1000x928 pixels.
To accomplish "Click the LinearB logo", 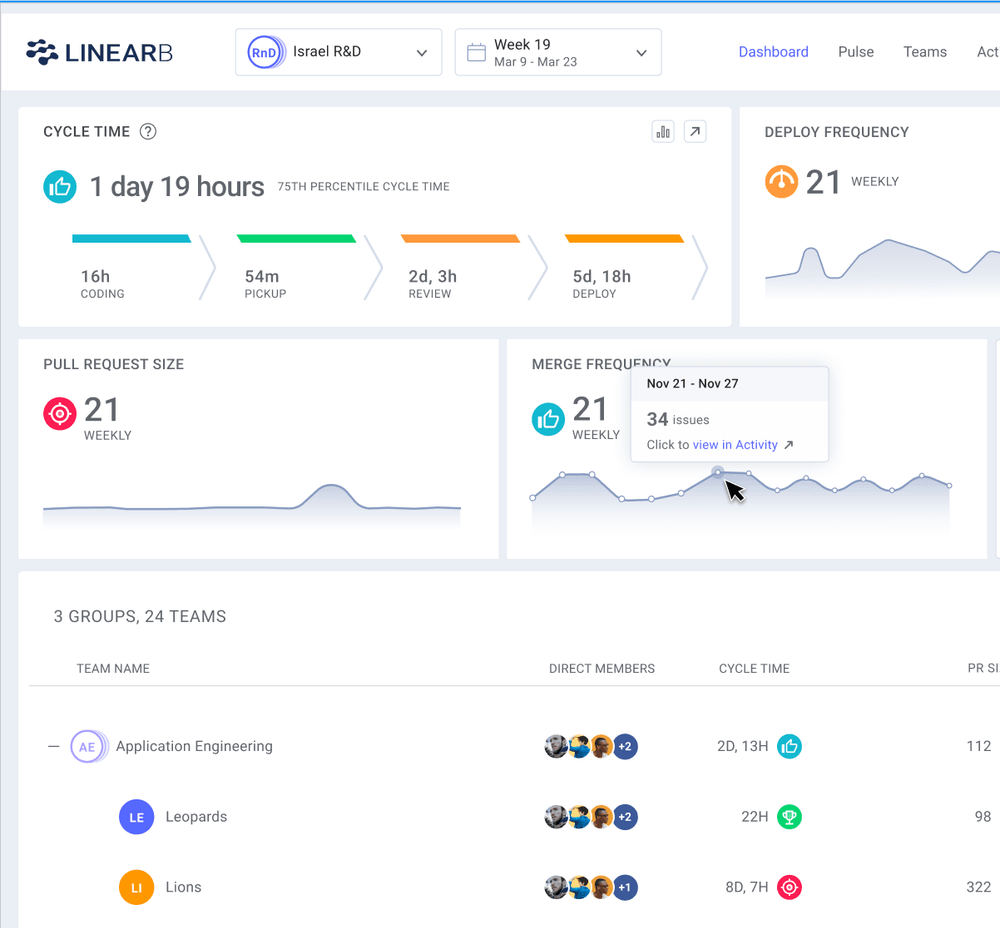I will click(x=97, y=51).
